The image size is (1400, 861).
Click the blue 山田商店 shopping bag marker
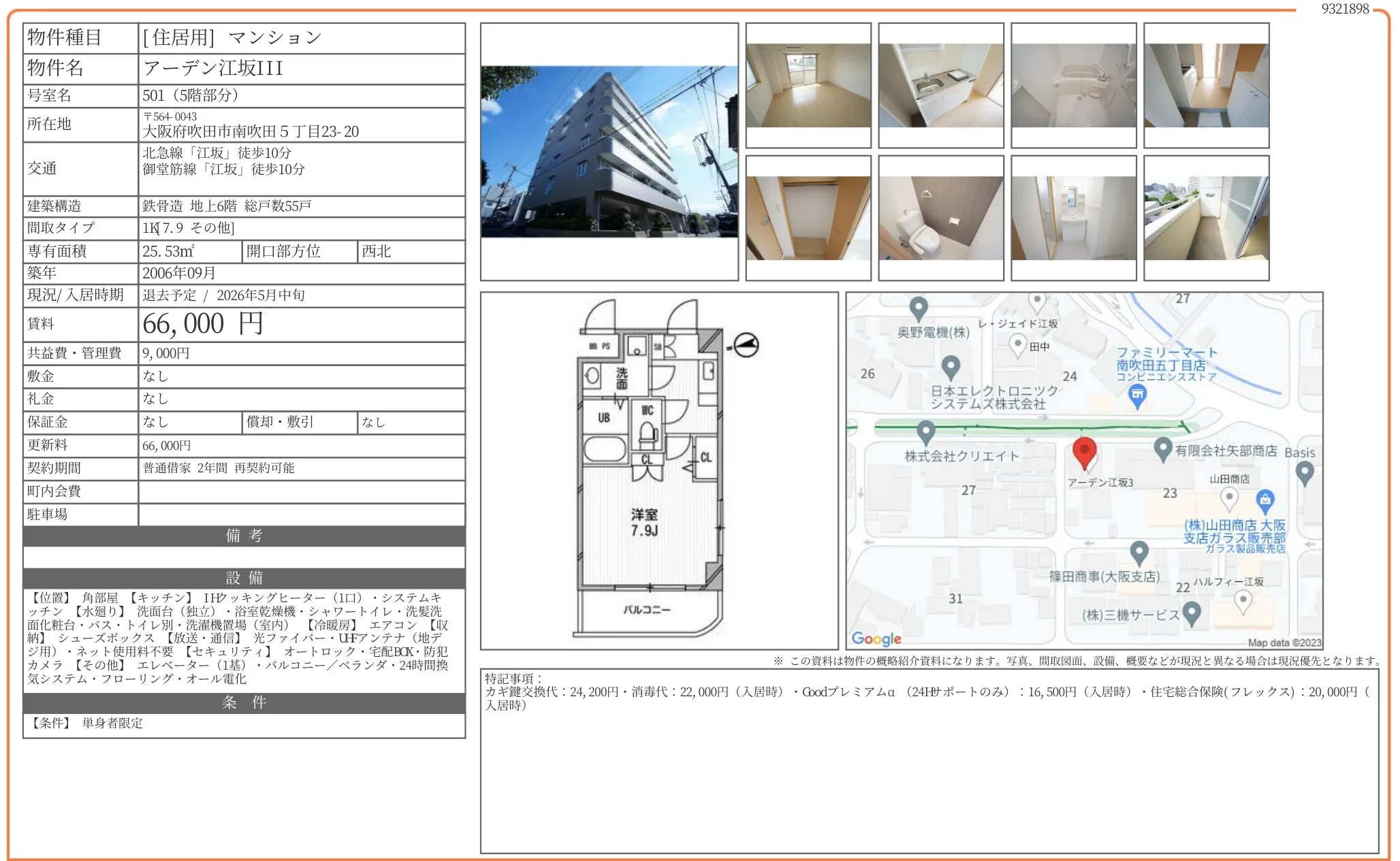point(1264,500)
